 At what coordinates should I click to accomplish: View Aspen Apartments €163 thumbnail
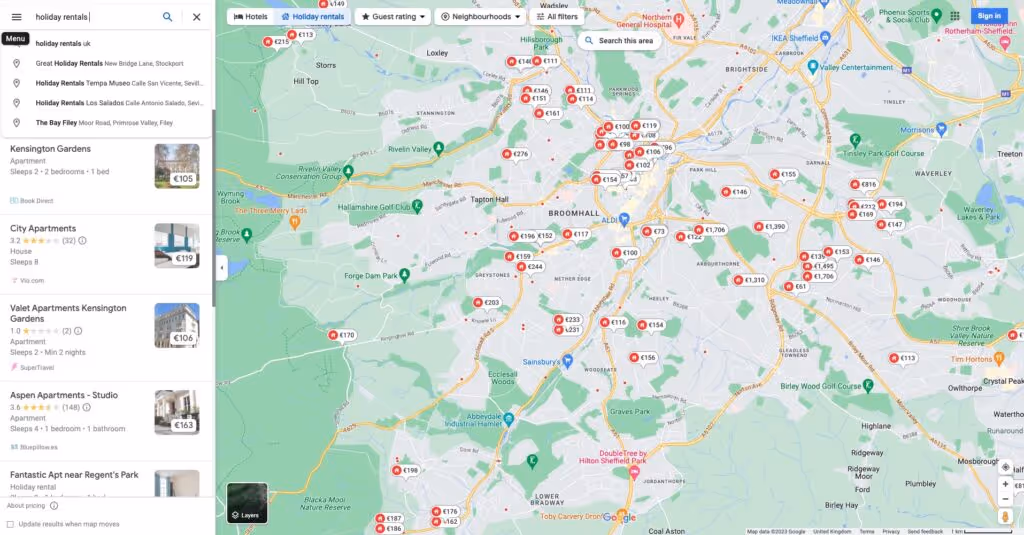pos(177,412)
